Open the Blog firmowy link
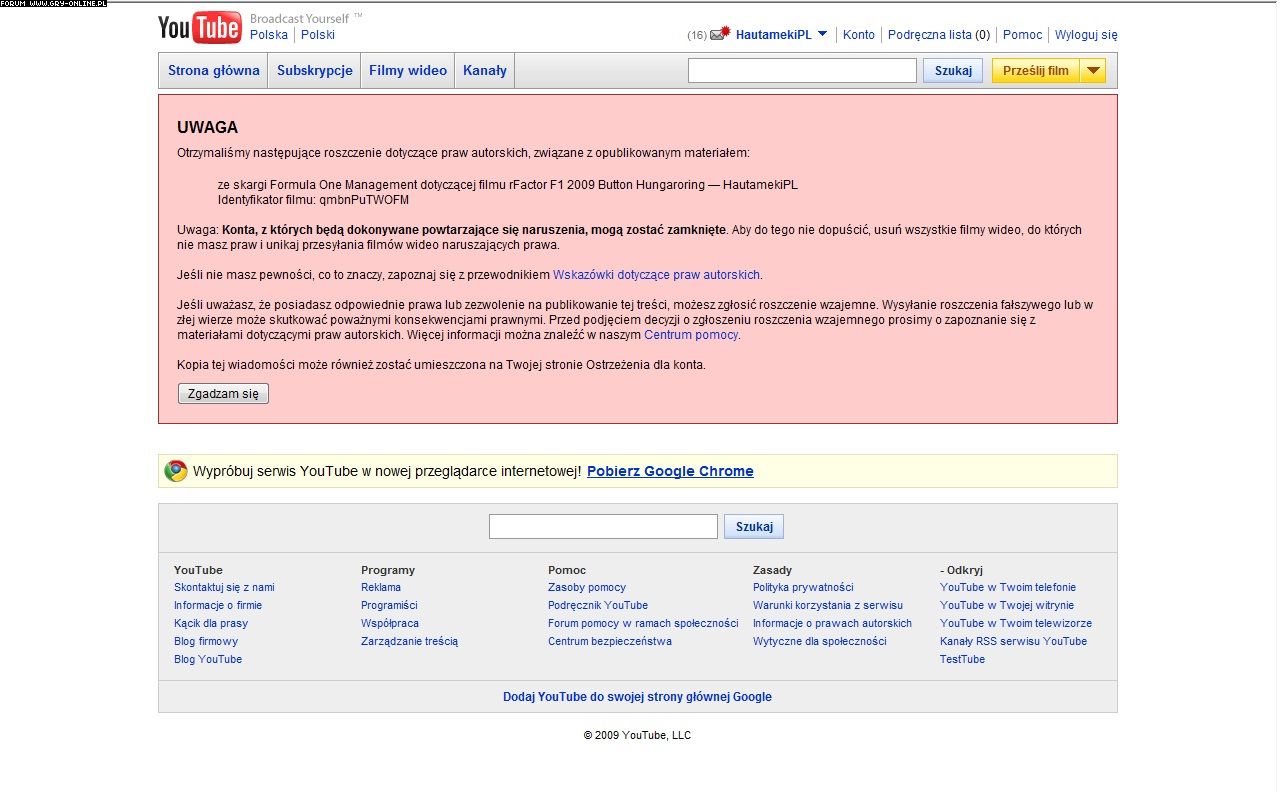 coord(206,641)
